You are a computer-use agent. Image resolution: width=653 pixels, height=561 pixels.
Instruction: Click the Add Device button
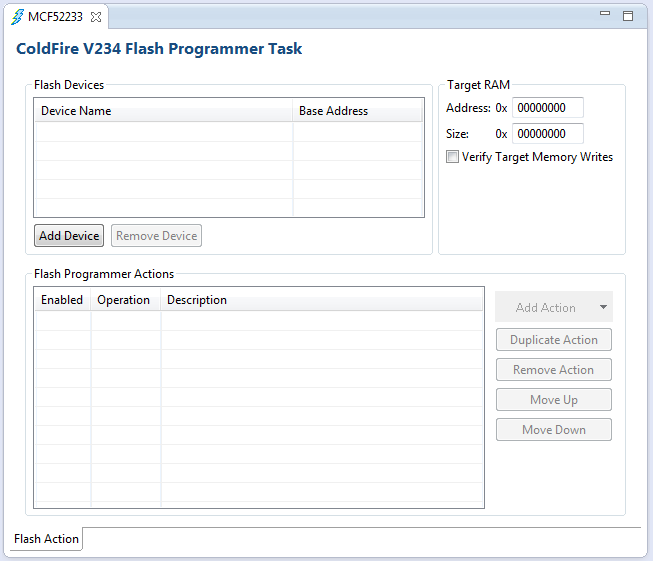69,236
